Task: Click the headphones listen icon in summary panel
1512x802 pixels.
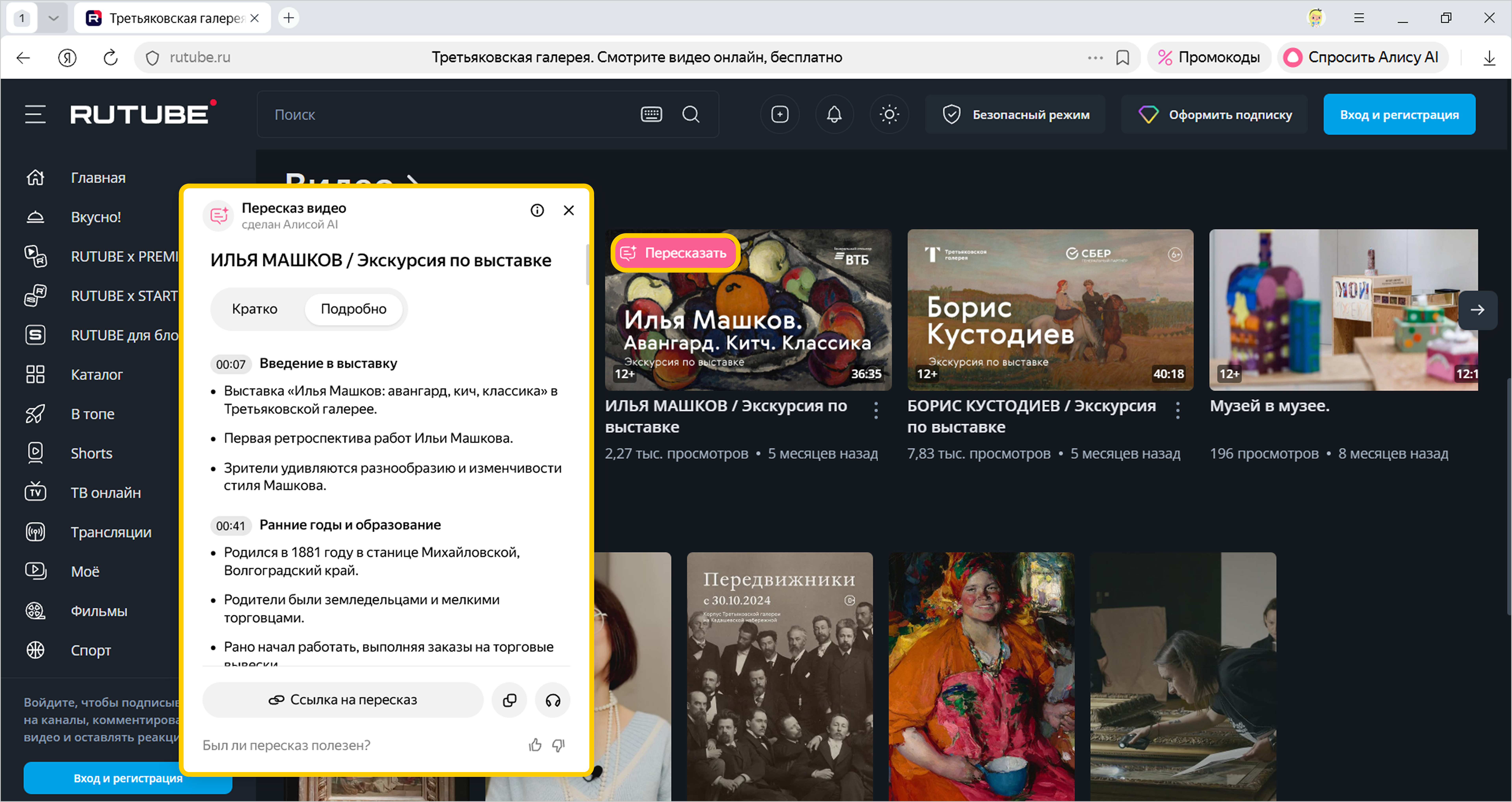Action: click(552, 700)
